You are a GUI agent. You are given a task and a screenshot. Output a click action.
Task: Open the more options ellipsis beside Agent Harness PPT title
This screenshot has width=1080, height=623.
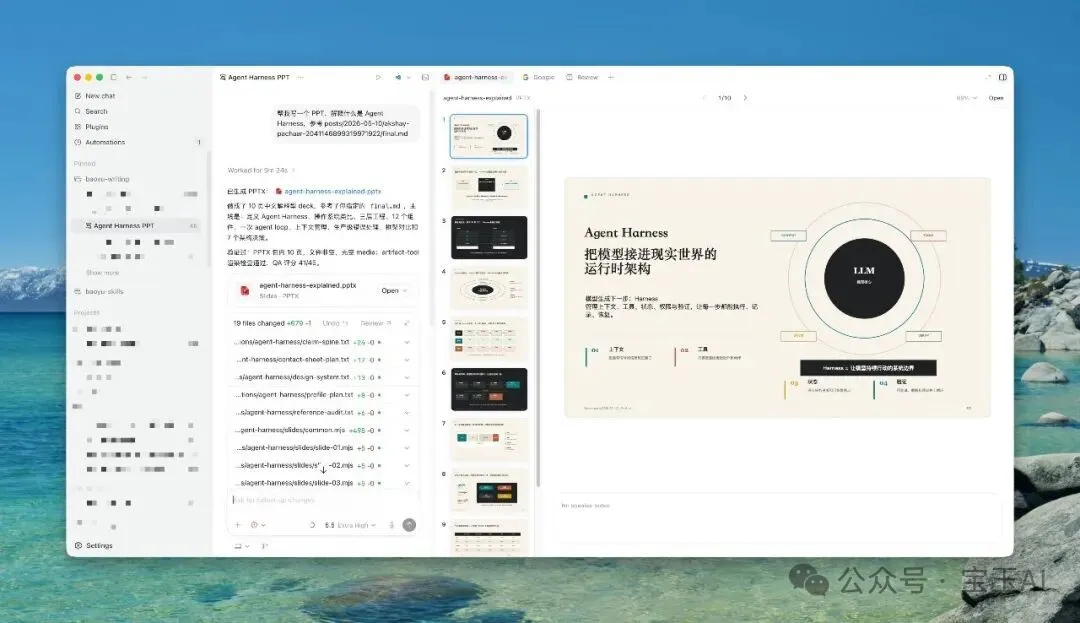300,77
